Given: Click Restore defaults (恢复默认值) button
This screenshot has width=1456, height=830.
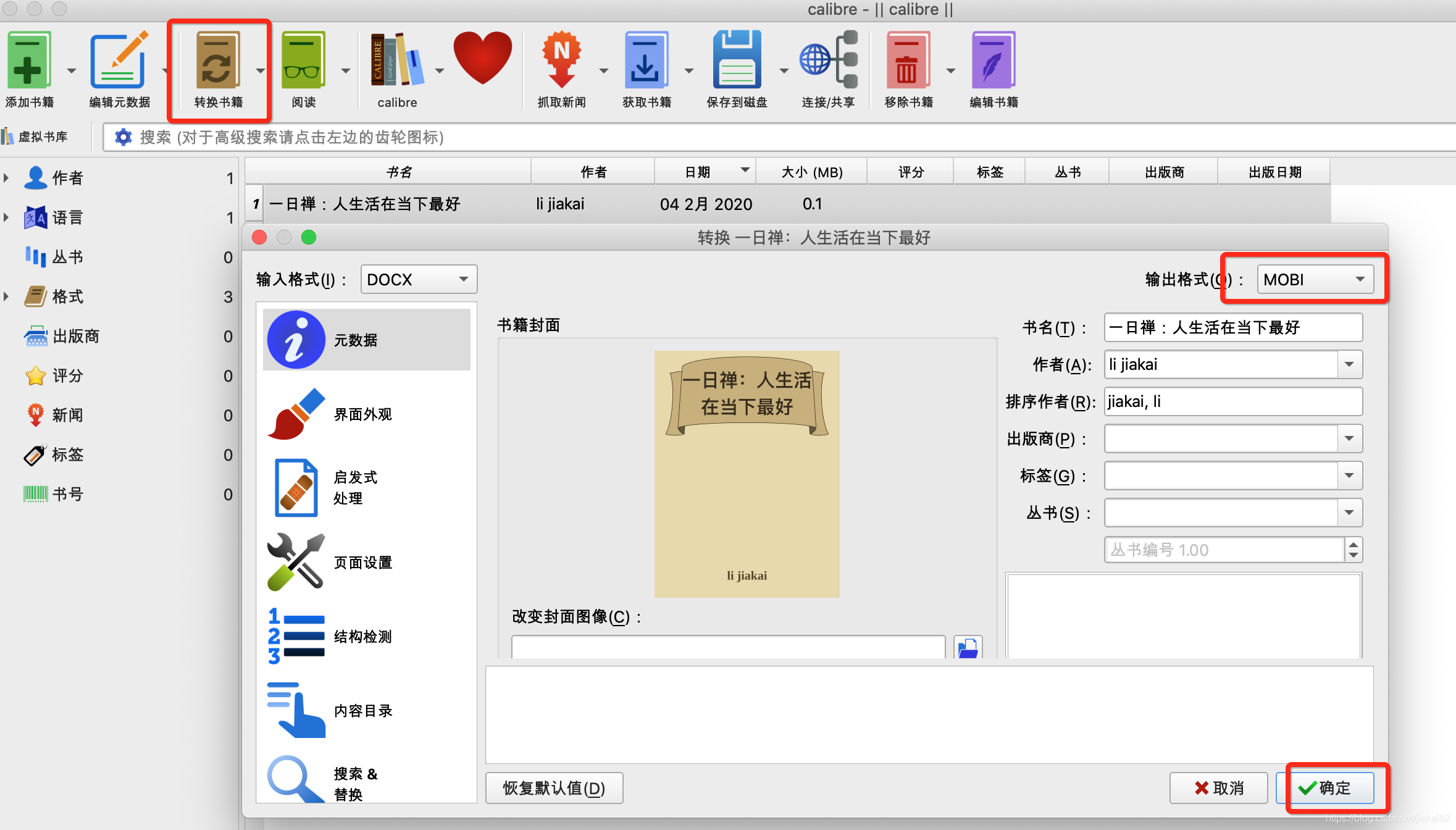Looking at the screenshot, I should tap(554, 787).
